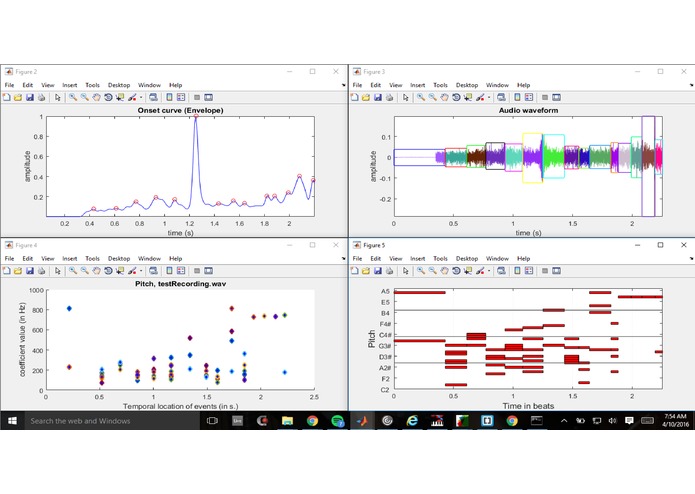This screenshot has width=695, height=494.
Task: Open Tools menu in Figure 2
Action: click(x=92, y=85)
